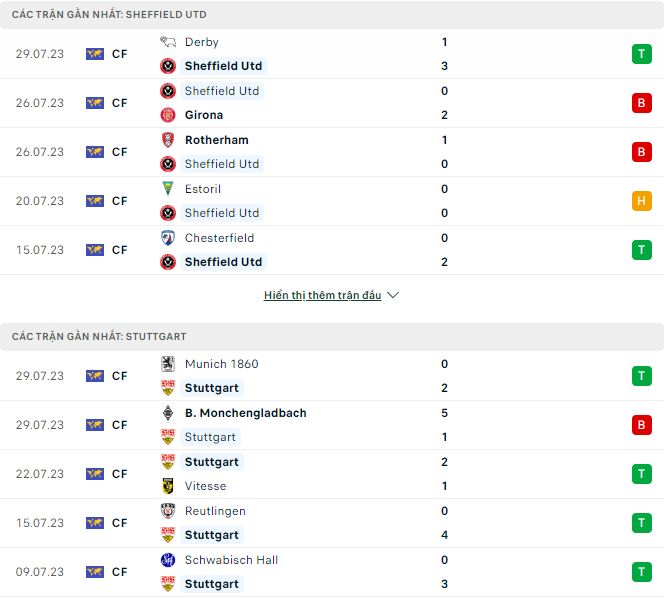Click the Rotherham club crest icon
The image size is (668, 599).
(x=168, y=140)
